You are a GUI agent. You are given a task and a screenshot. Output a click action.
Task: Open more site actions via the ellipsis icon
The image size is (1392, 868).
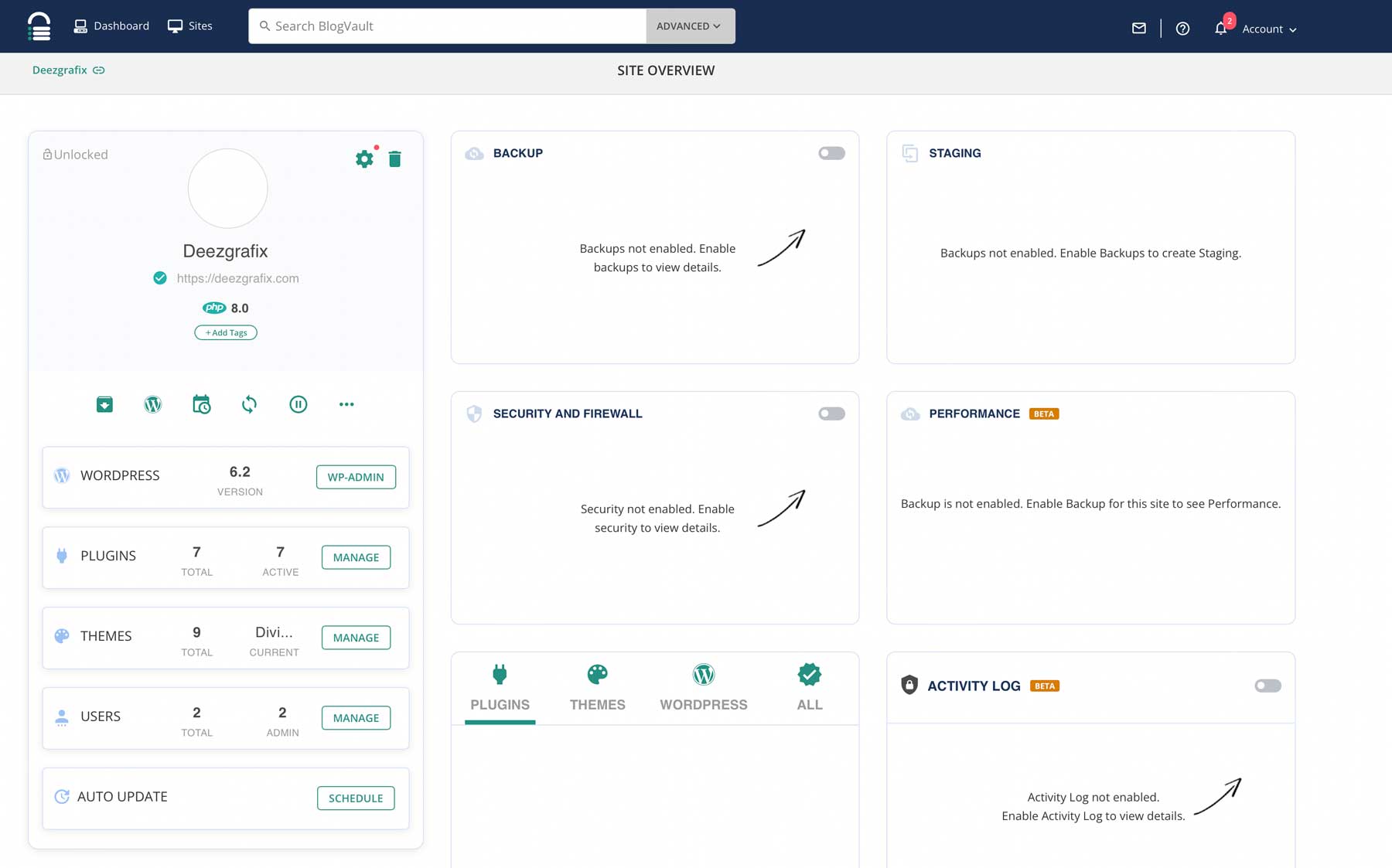(x=346, y=403)
